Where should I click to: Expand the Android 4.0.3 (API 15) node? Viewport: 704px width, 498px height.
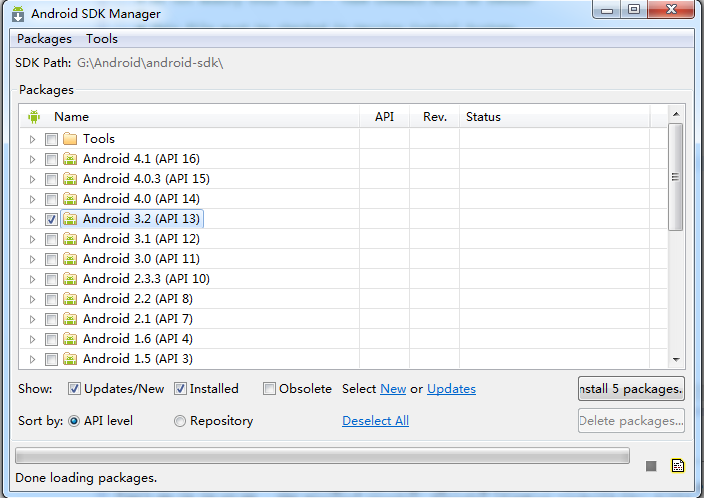pyautogui.click(x=33, y=179)
